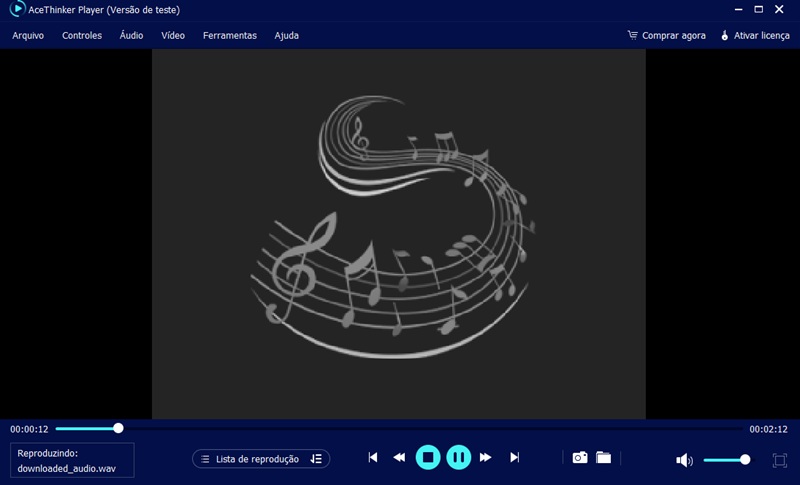Click Comprar agora link
800x485 pixels.
(673, 36)
